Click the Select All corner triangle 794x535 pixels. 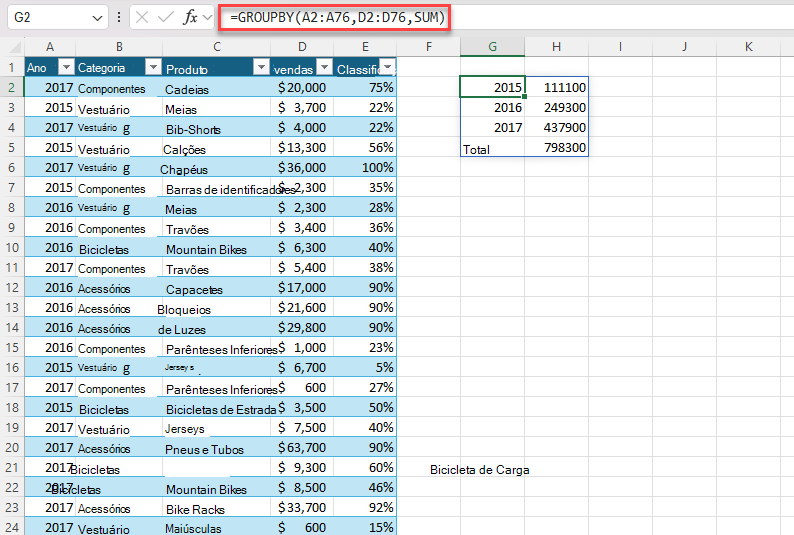15,48
